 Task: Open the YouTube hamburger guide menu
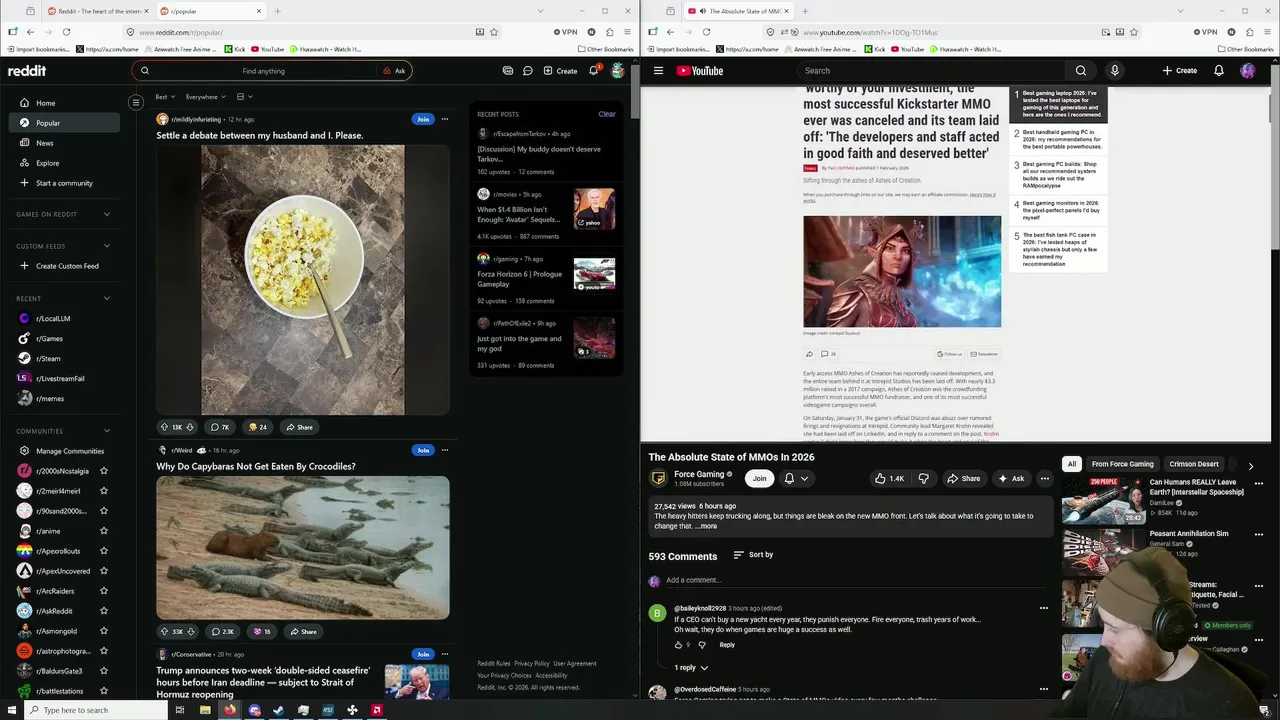pos(658,71)
